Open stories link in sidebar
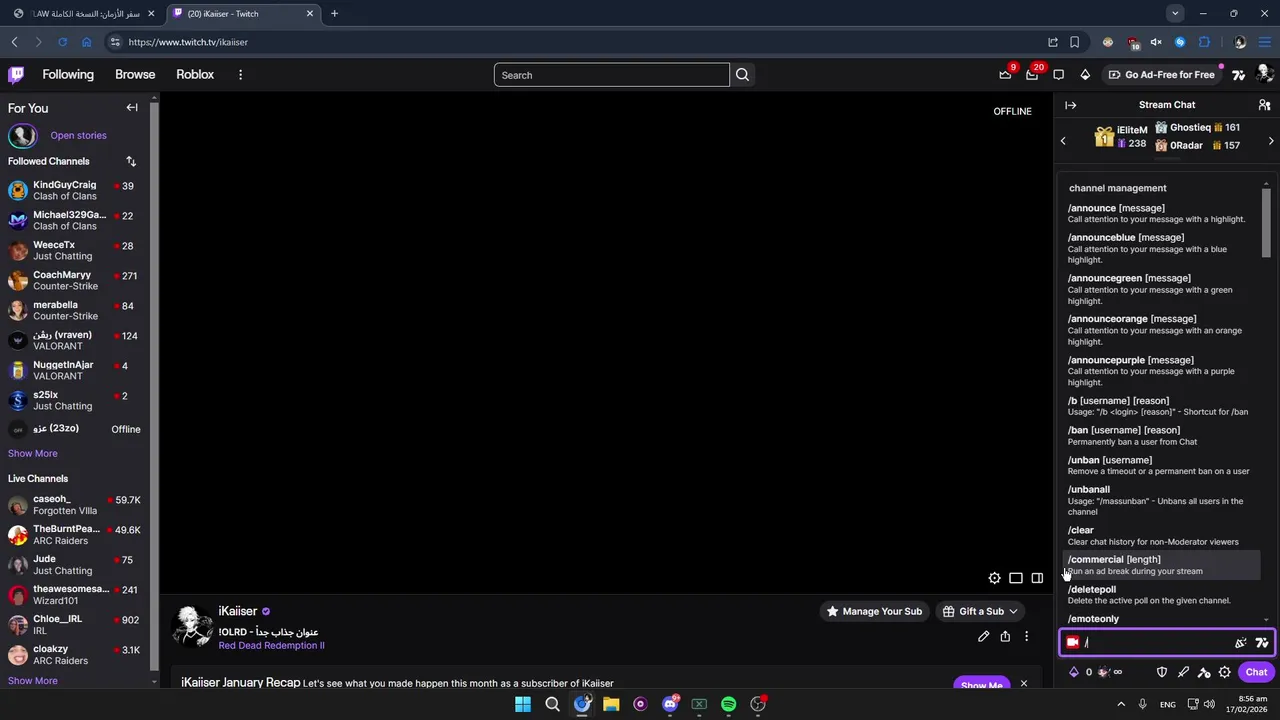 click(78, 135)
